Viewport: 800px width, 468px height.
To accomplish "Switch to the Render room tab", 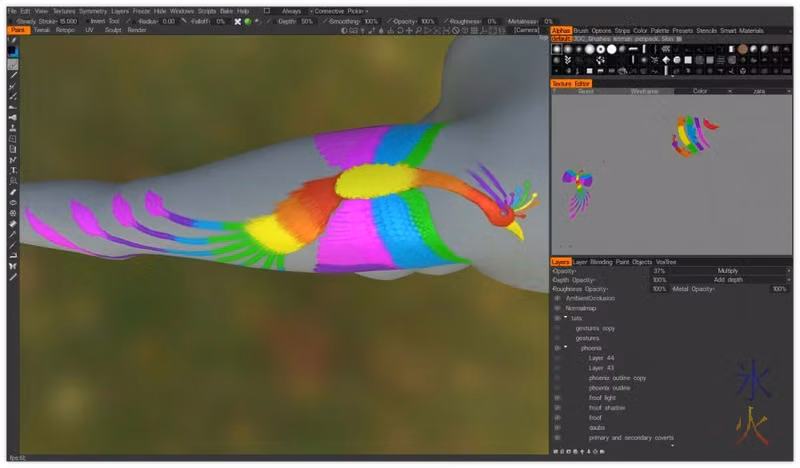I will click(137, 30).
